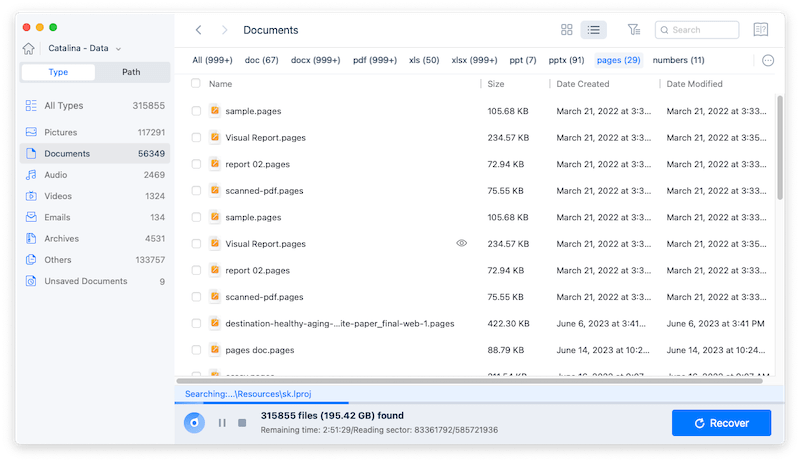This screenshot has height=462, width=800.
Task: Open the filter funnel options
Action: 634,30
